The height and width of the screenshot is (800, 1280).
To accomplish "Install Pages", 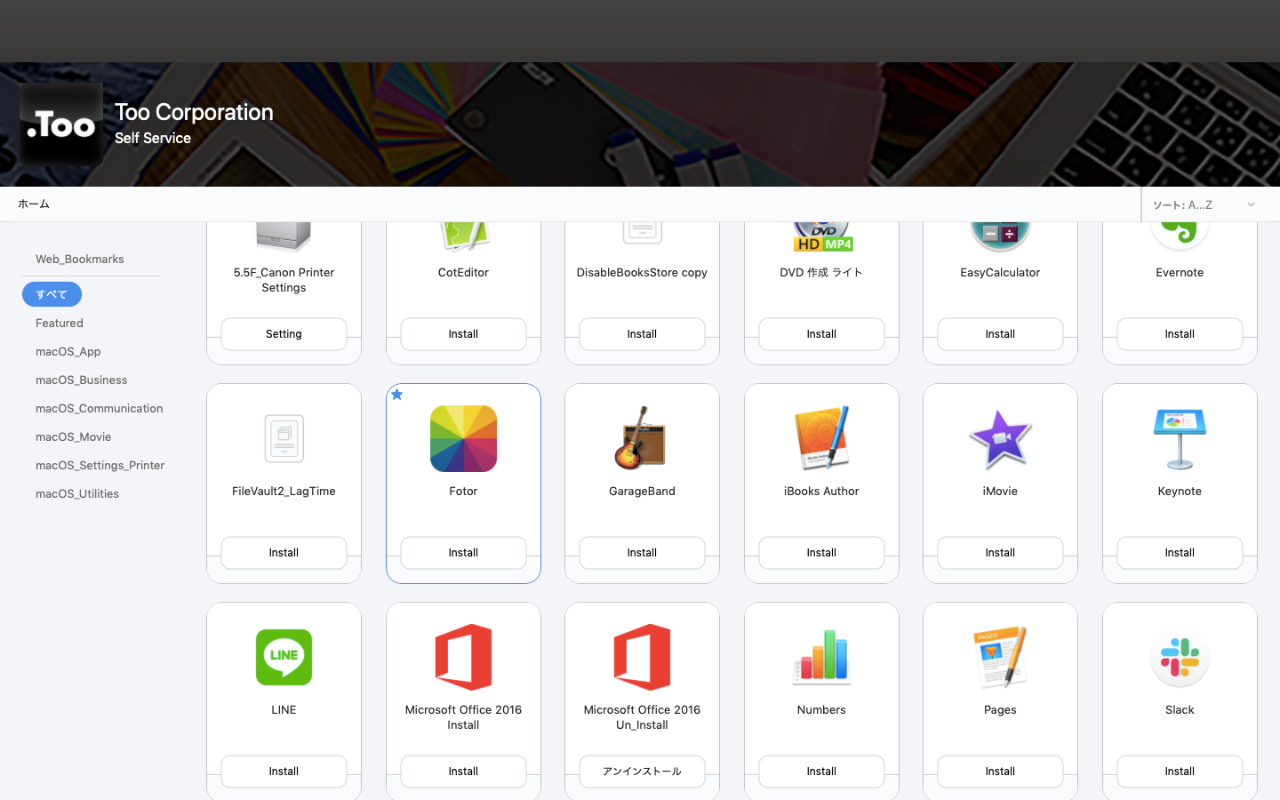I will 1000,771.
